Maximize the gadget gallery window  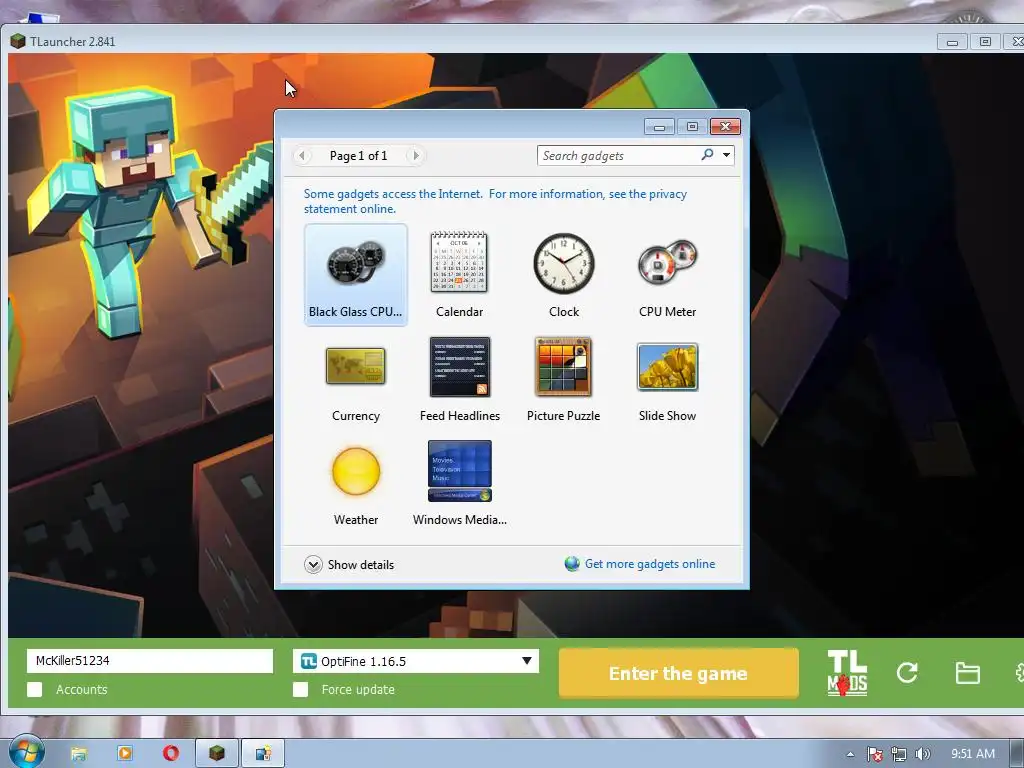click(692, 126)
